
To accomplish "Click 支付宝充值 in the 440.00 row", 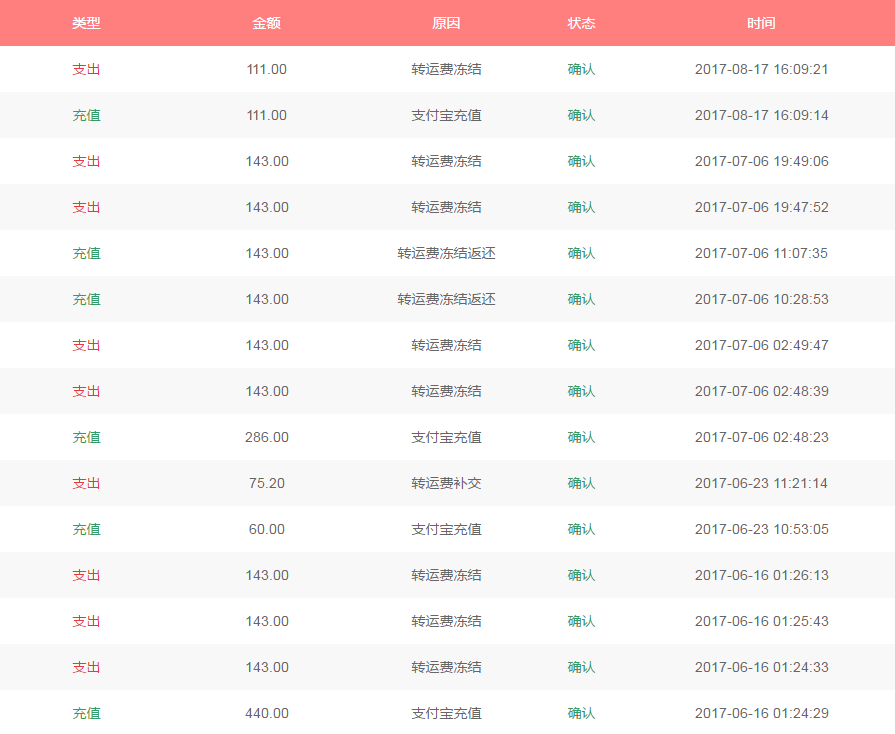I will pos(446,714).
